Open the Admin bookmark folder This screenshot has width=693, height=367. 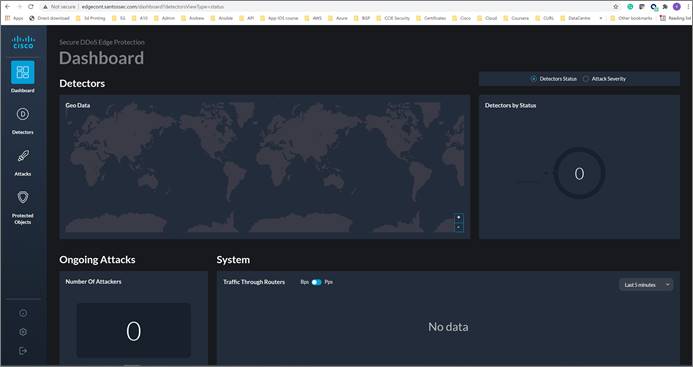[164, 18]
